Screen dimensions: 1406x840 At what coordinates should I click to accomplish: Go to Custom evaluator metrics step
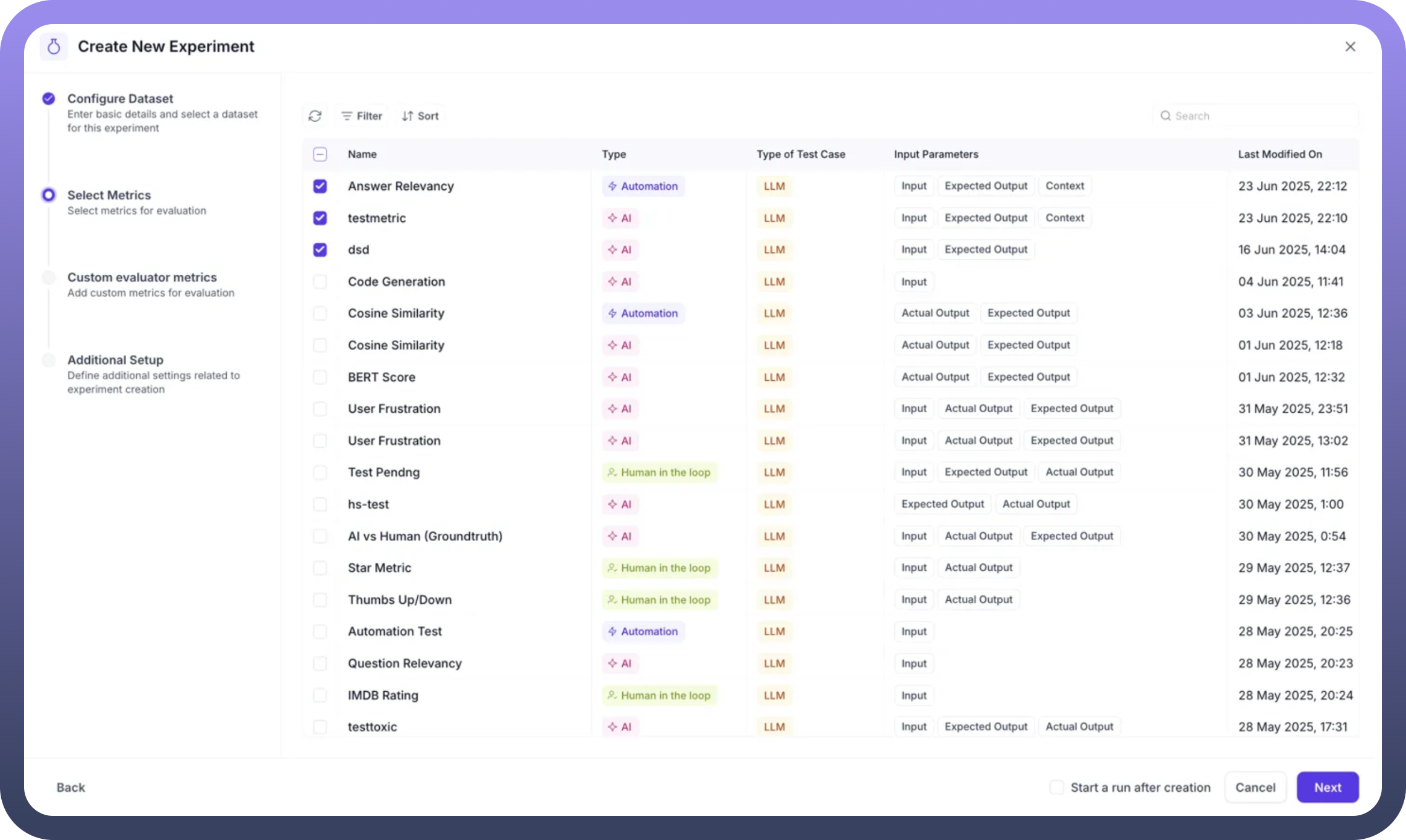[x=142, y=277]
